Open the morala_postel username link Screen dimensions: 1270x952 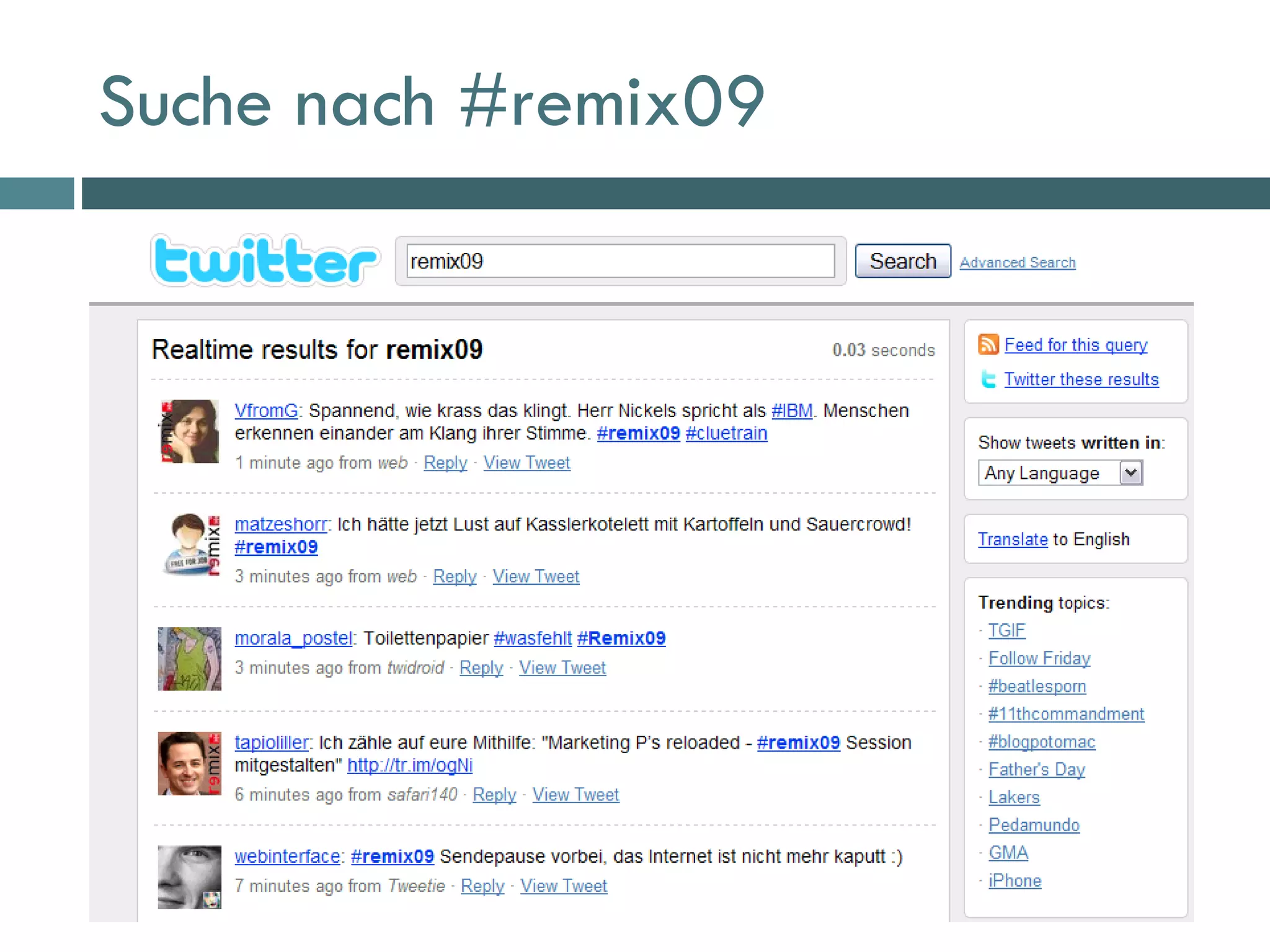293,638
